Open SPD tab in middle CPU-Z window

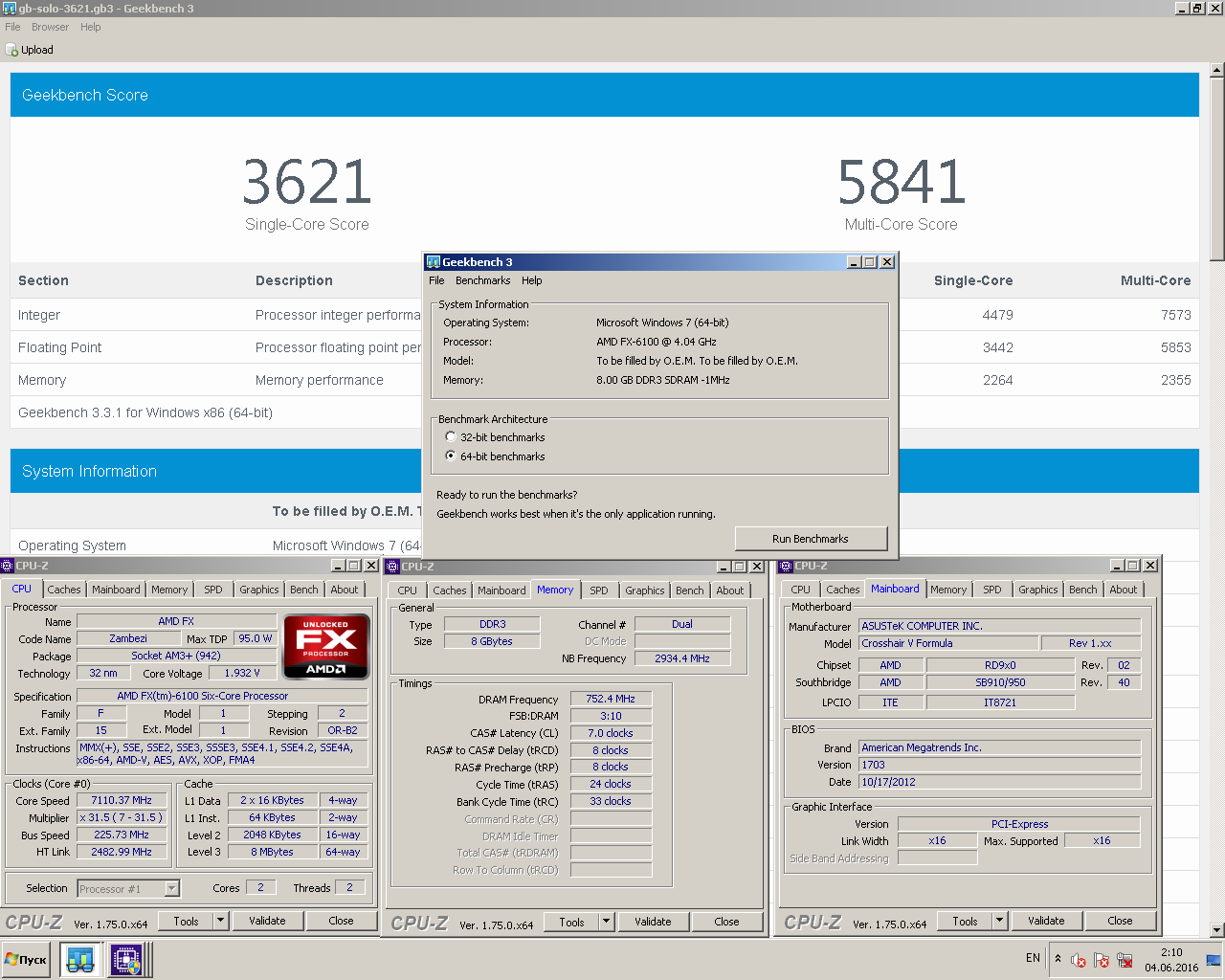pos(599,590)
